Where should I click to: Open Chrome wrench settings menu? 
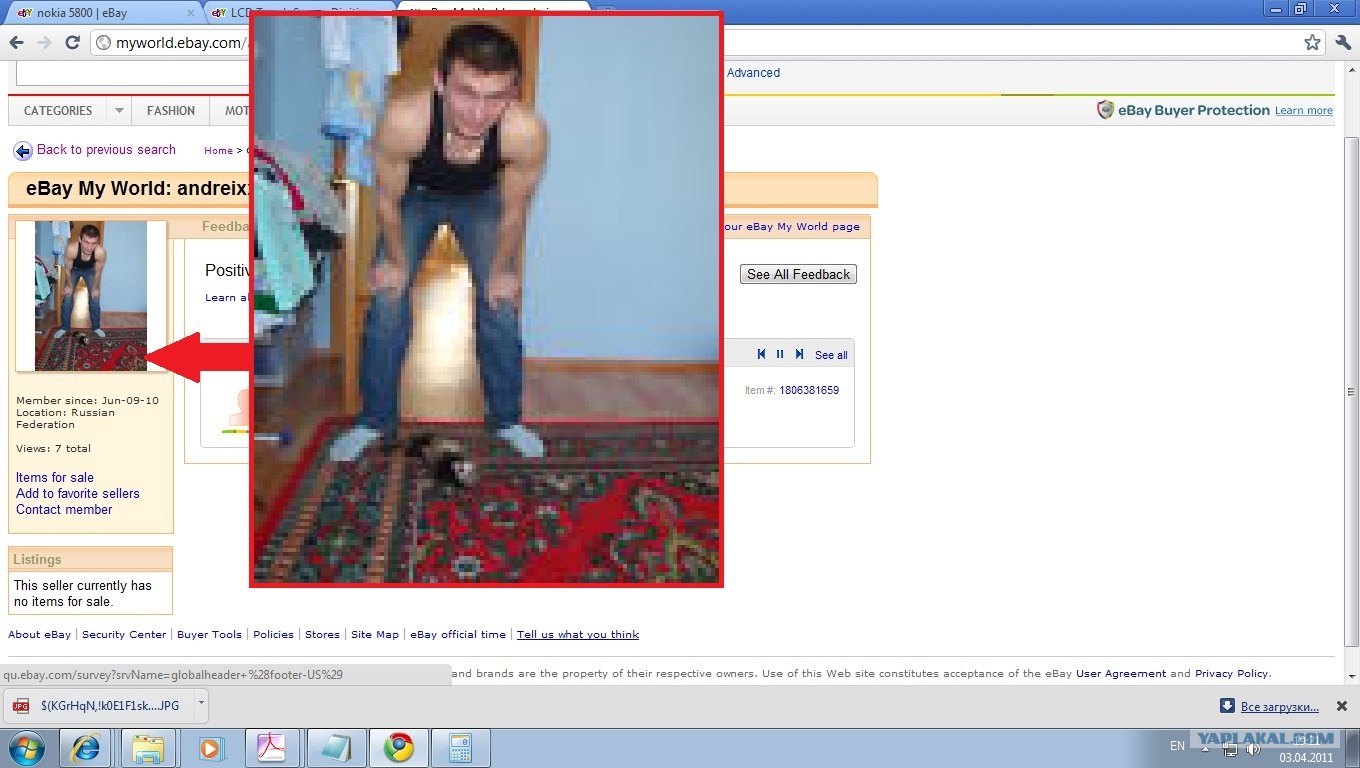tap(1343, 43)
